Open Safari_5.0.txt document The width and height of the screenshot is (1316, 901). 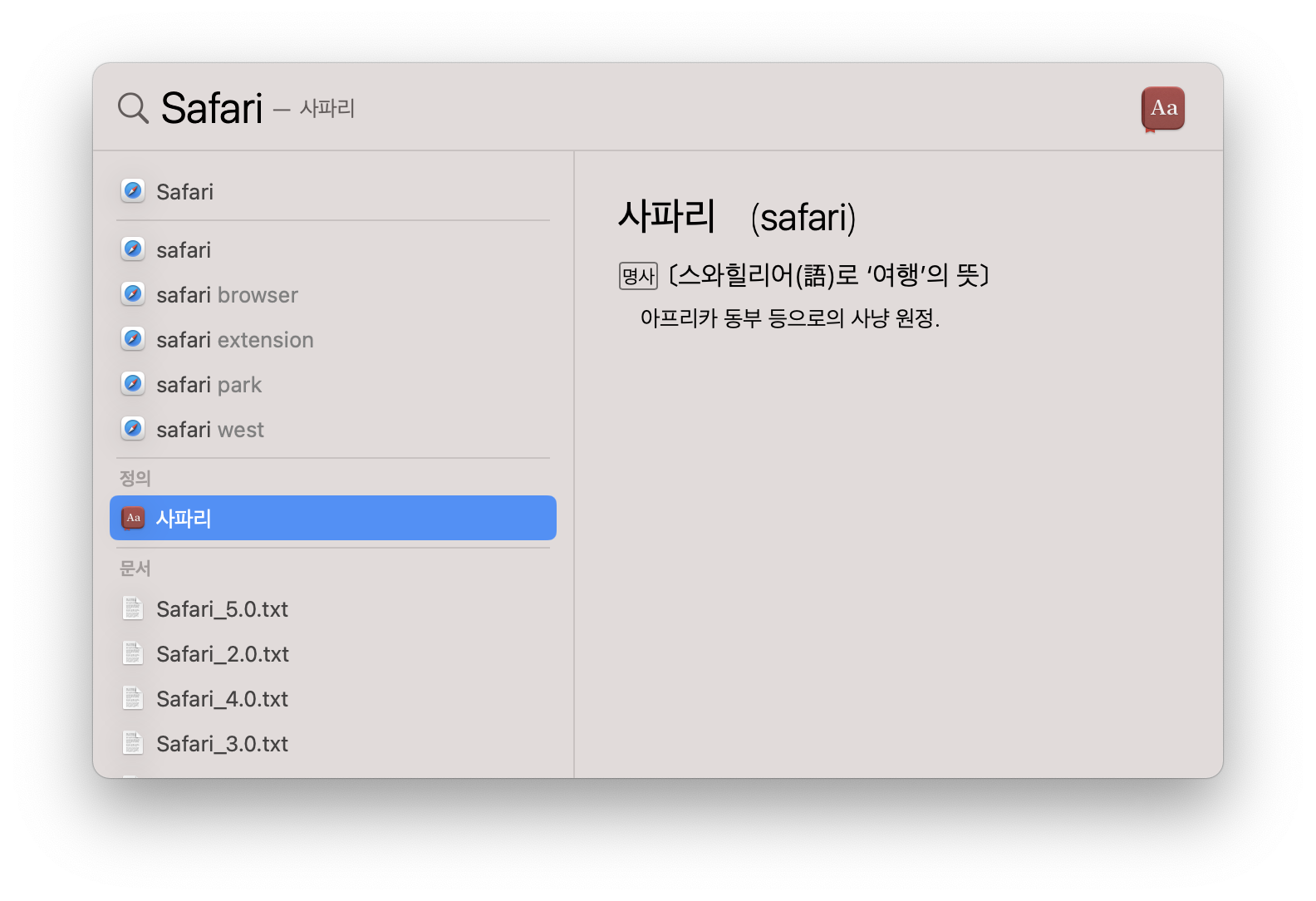[333, 608]
